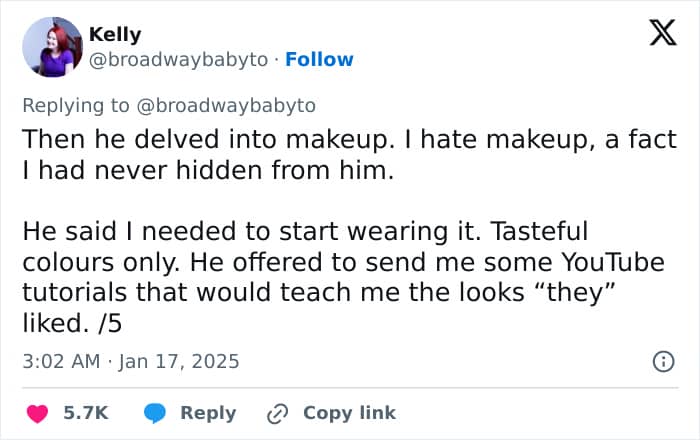This screenshot has height=440, width=700.
Task: Click the paragraph mentioning YouTube tutorials
Action: tap(344, 277)
